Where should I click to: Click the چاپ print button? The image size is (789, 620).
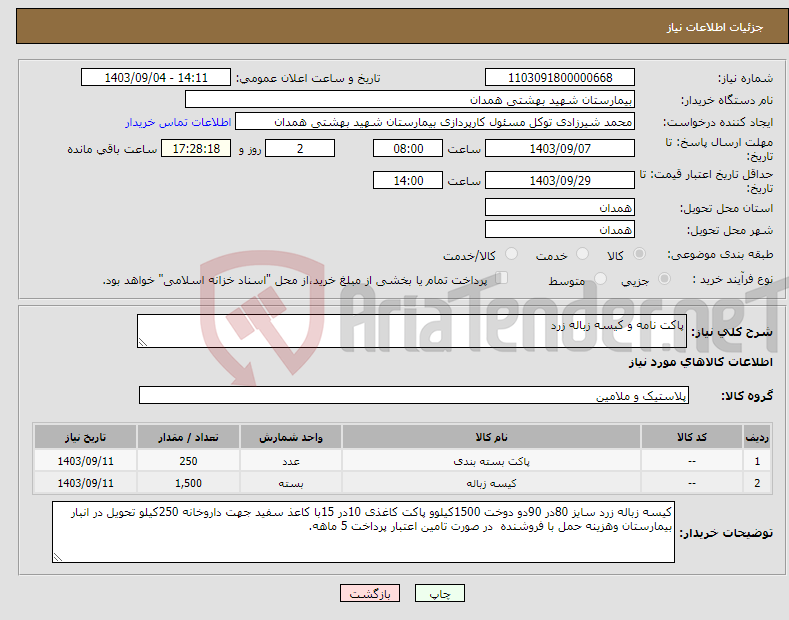[x=439, y=594]
